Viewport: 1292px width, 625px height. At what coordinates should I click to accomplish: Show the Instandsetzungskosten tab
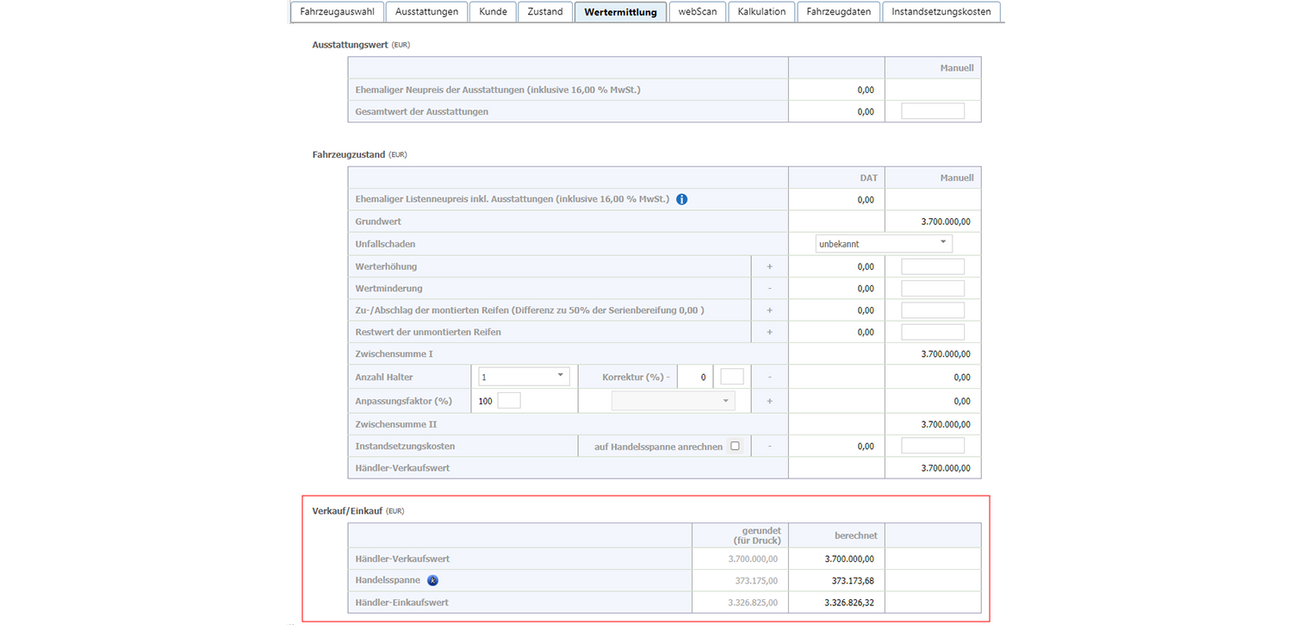[x=942, y=12]
